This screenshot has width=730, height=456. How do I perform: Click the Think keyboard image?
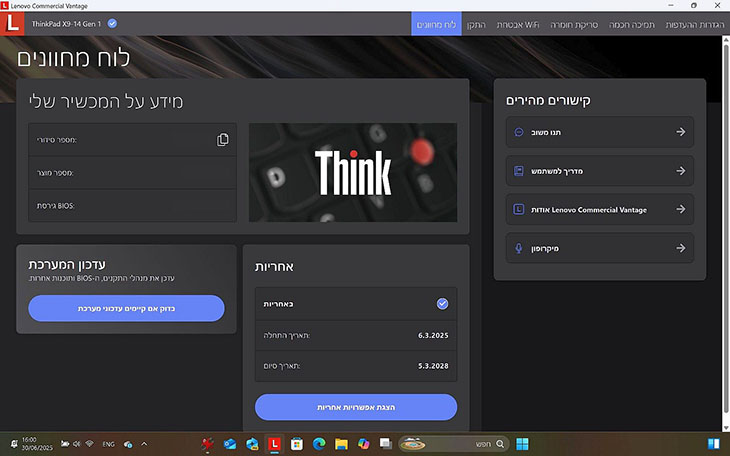click(x=353, y=172)
